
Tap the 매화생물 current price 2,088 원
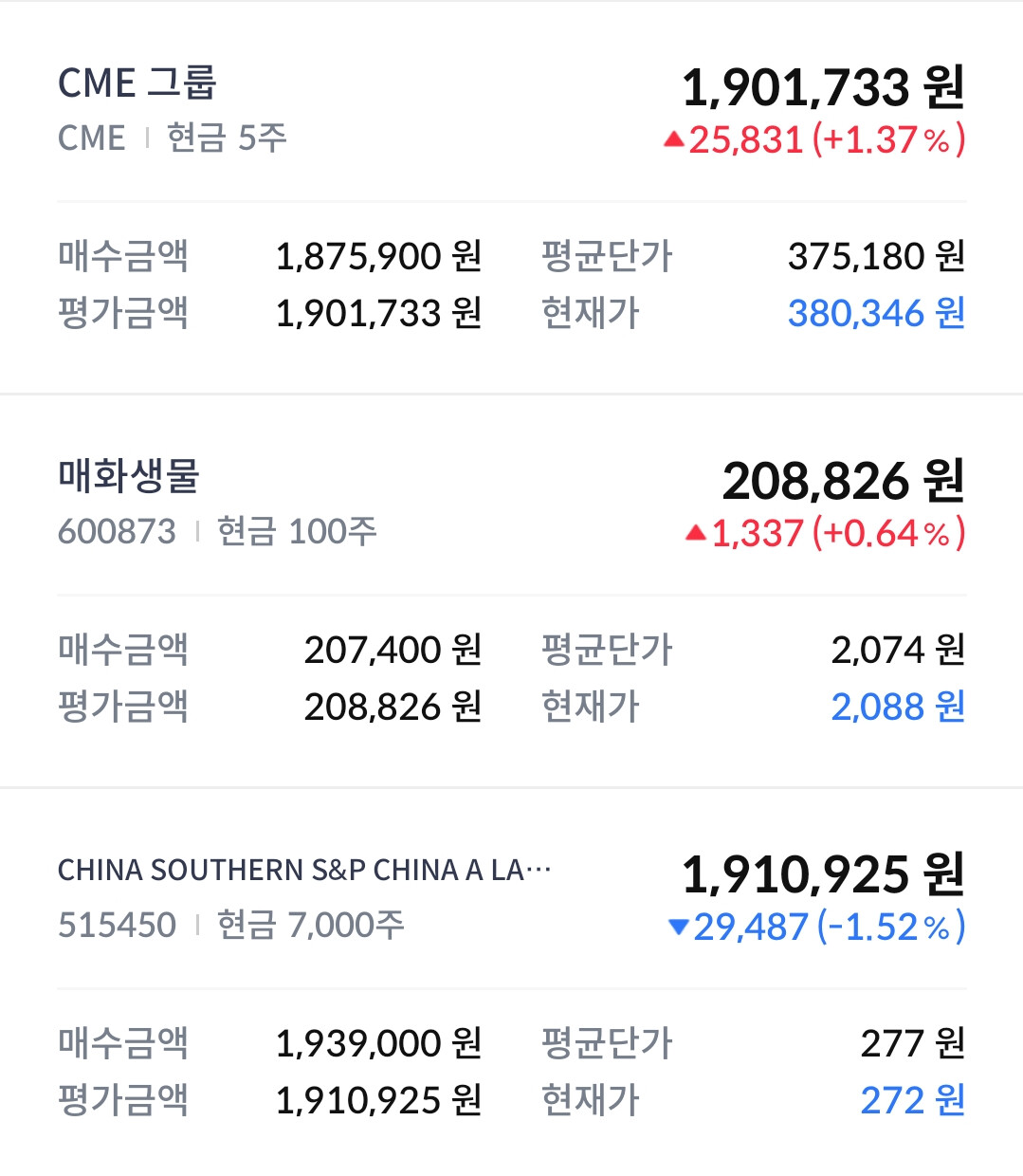(898, 707)
